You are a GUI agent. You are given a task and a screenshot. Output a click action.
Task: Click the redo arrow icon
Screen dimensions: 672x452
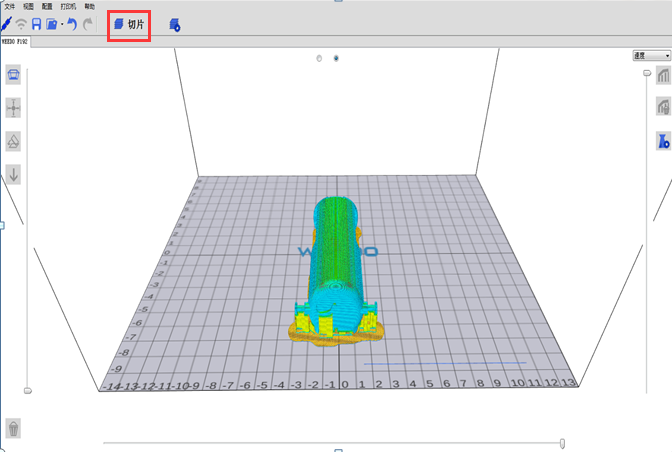coord(88,24)
